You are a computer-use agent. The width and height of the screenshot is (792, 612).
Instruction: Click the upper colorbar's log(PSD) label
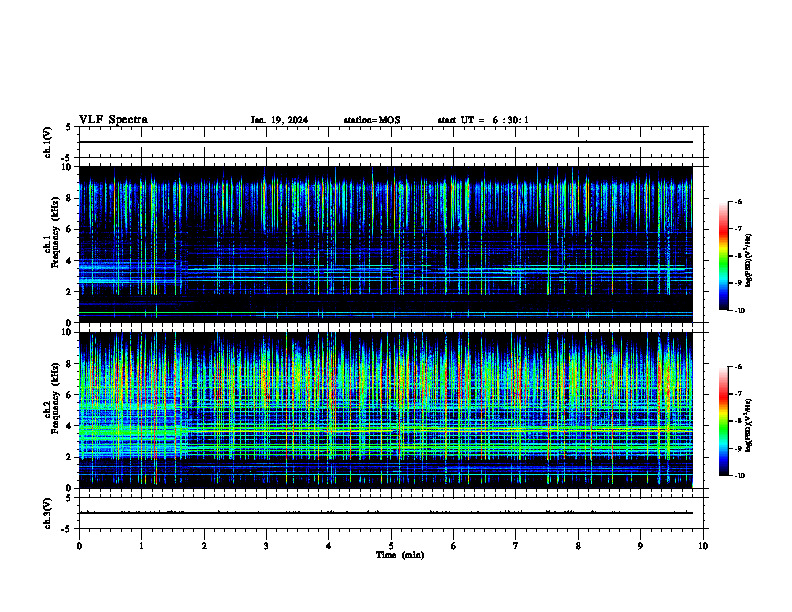click(x=749, y=261)
